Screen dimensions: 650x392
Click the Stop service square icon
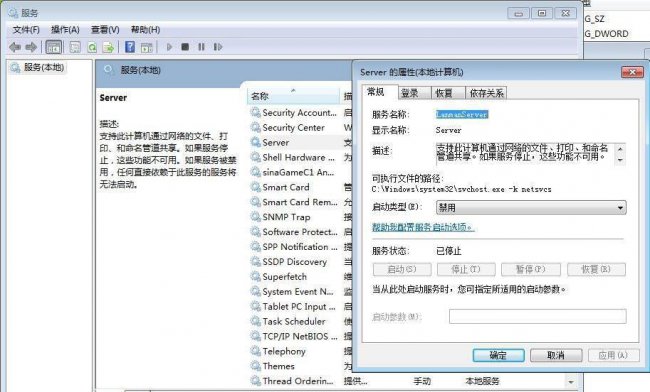185,47
